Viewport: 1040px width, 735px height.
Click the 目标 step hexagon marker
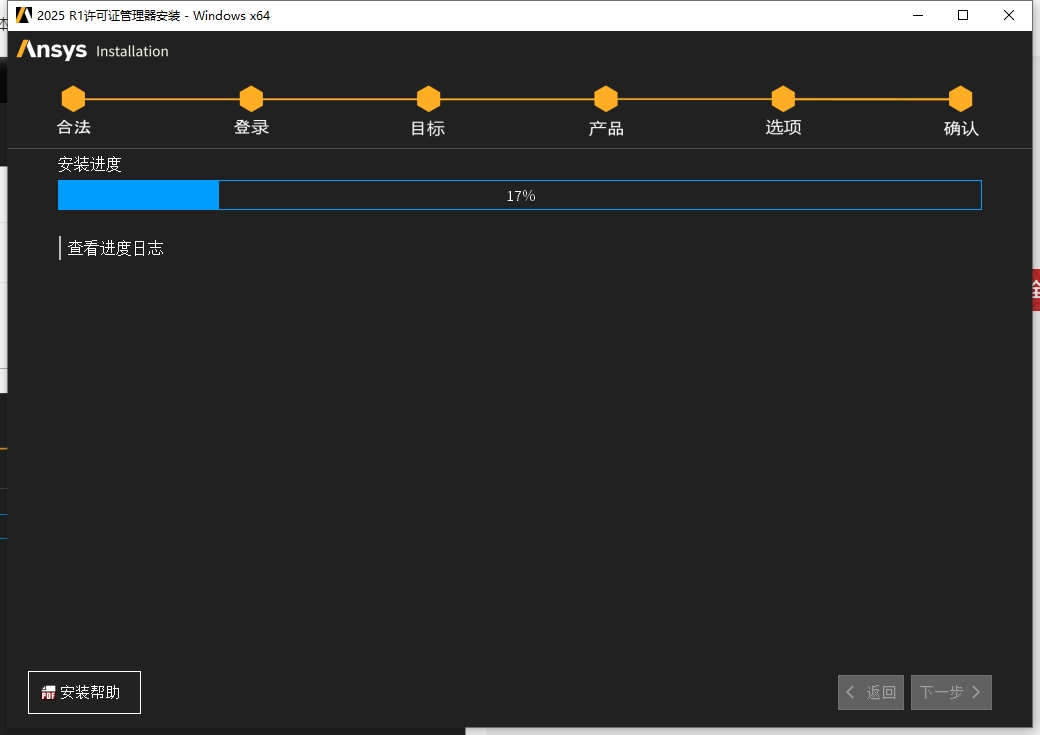(428, 99)
